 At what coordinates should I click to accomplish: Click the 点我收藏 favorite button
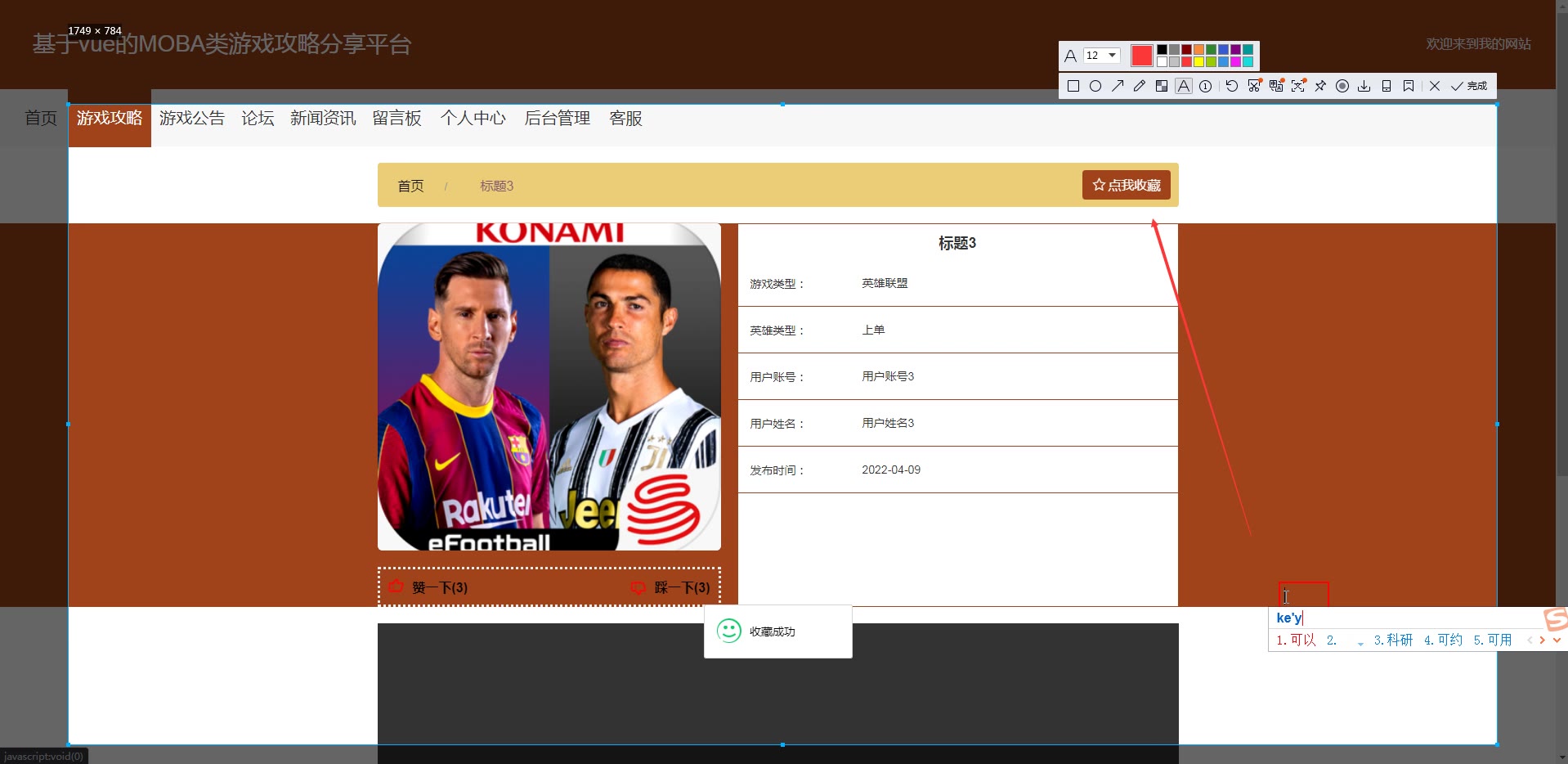click(1127, 185)
